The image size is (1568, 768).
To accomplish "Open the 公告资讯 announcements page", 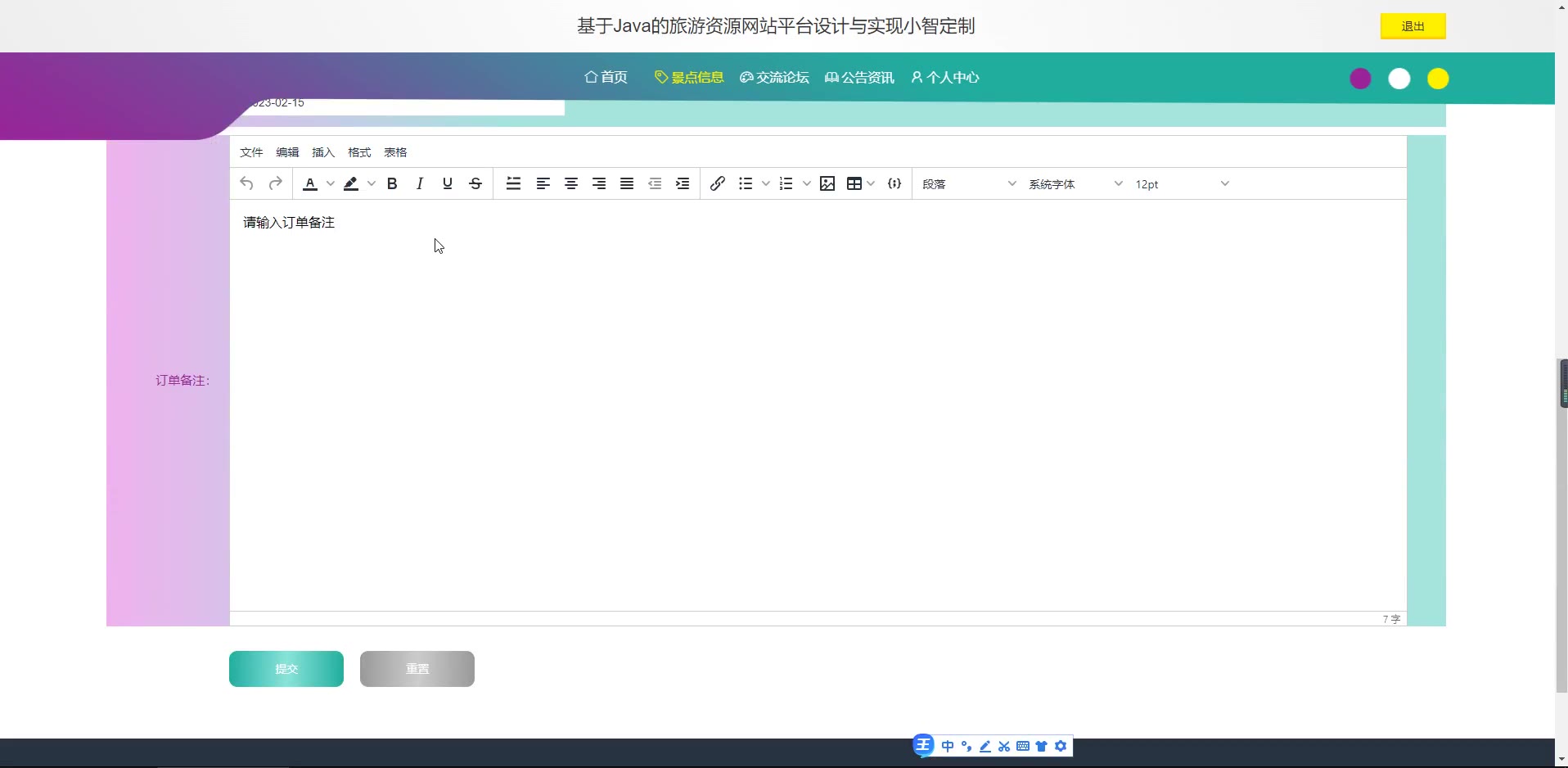I will pyautogui.click(x=859, y=77).
